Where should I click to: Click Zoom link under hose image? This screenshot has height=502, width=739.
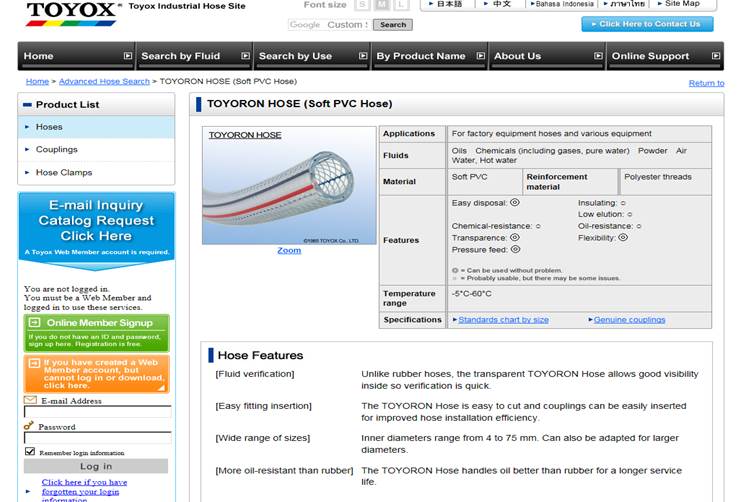[289, 250]
